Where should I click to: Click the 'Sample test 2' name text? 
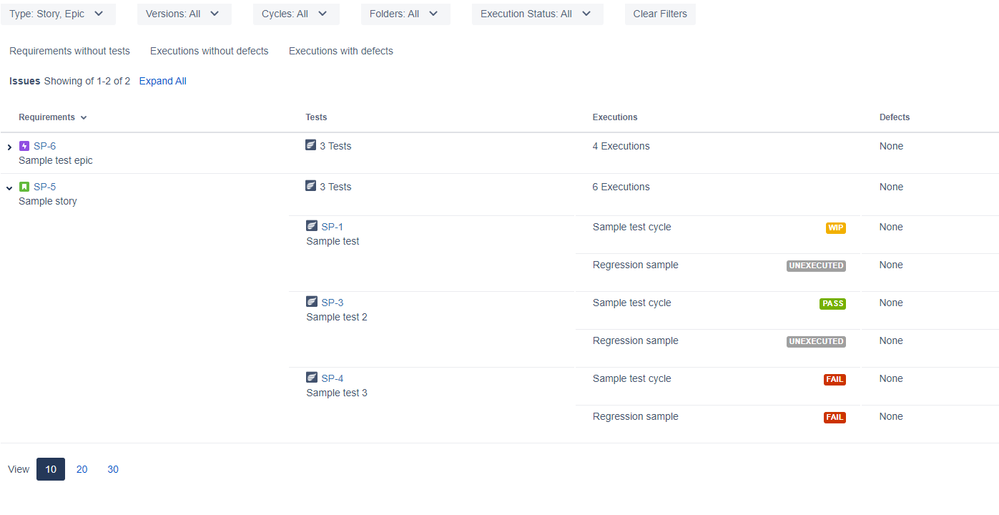tap(336, 317)
